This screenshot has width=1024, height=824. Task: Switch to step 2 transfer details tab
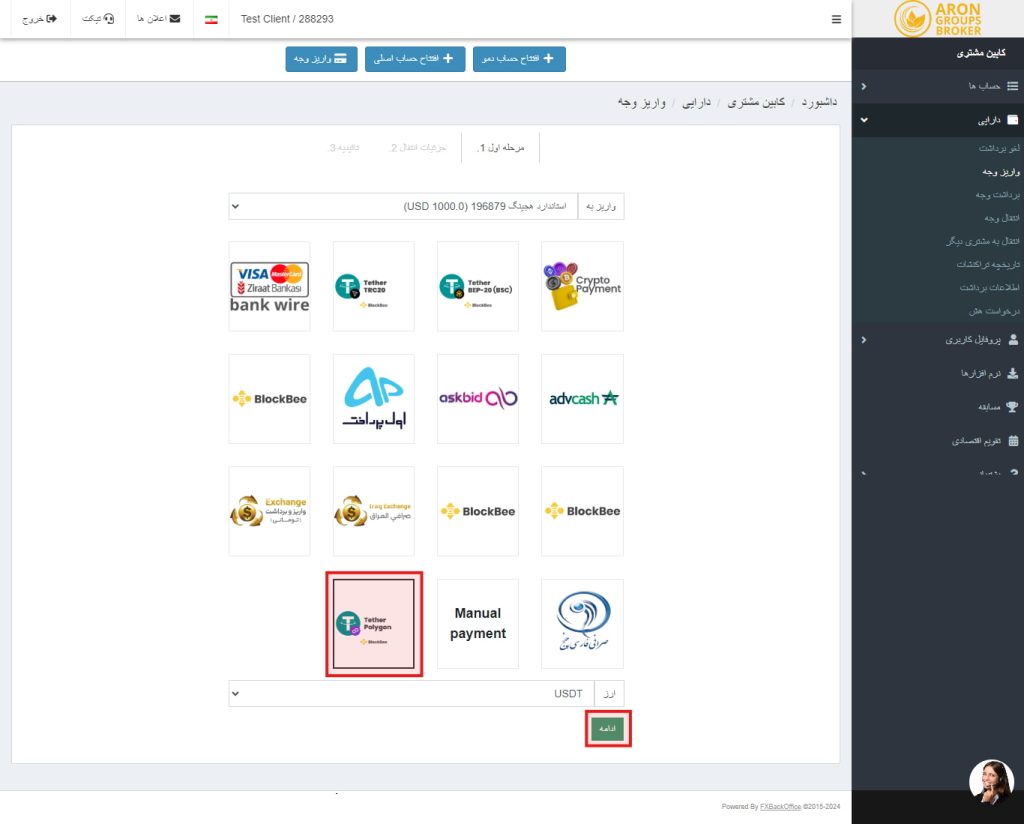(417, 148)
